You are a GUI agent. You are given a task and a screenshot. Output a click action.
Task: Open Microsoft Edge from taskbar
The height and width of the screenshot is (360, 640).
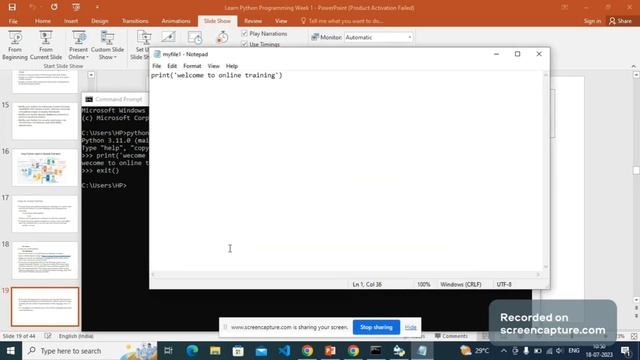point(192,351)
